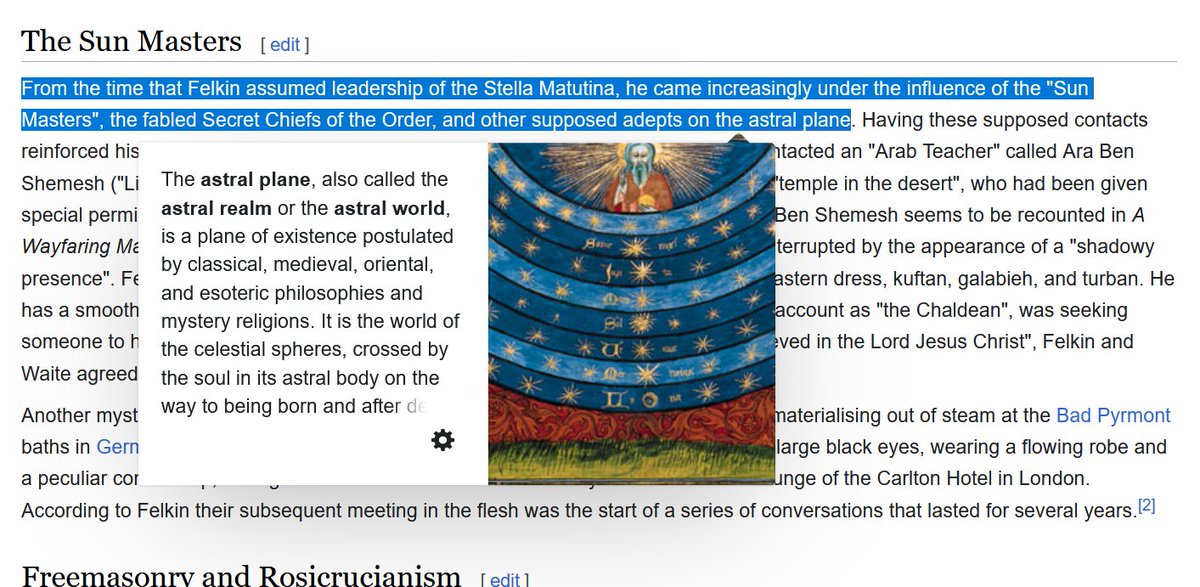Click the phrase 'temple in the desert'

867,184
